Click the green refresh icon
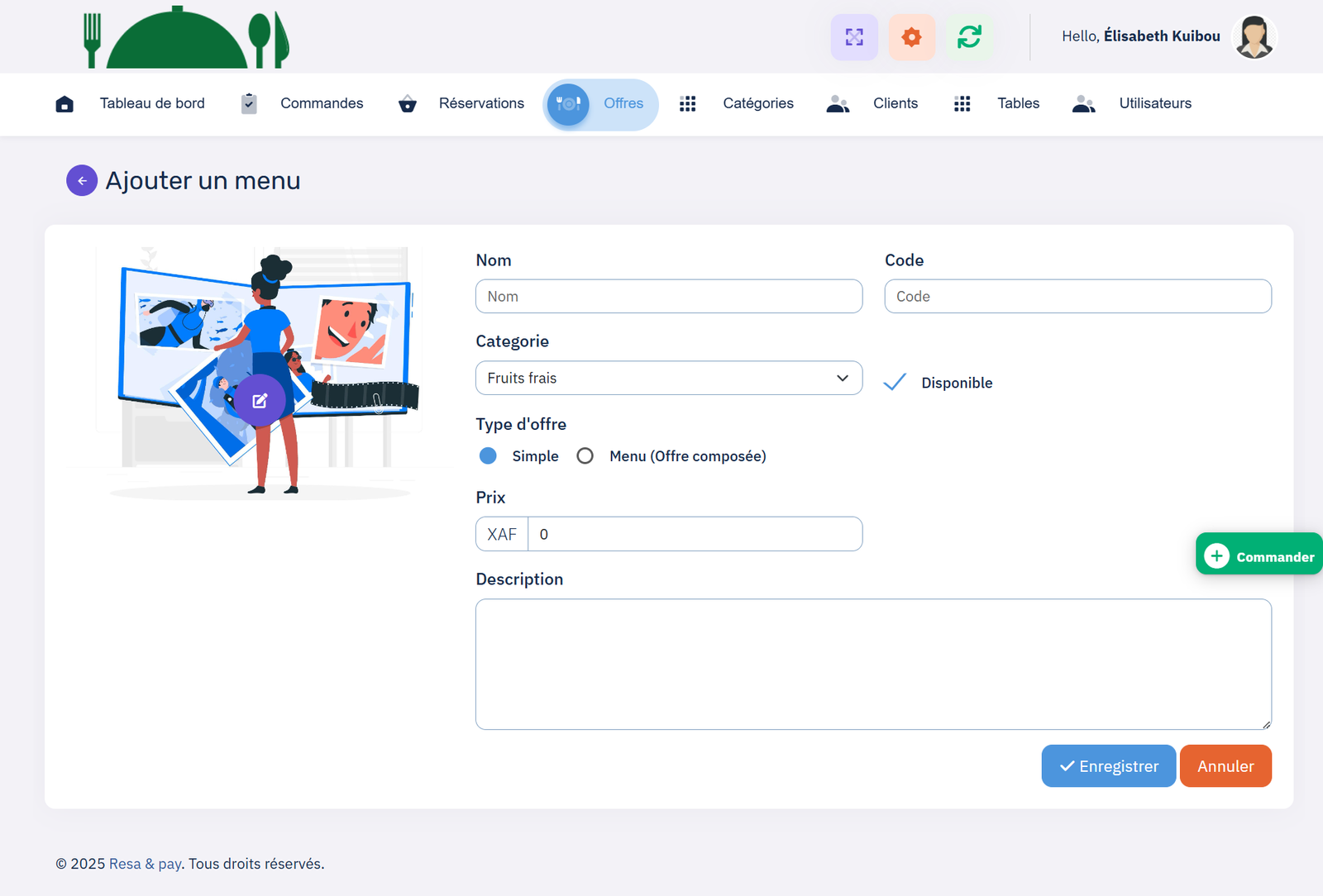Screen dimensions: 1323x896 coord(969,37)
